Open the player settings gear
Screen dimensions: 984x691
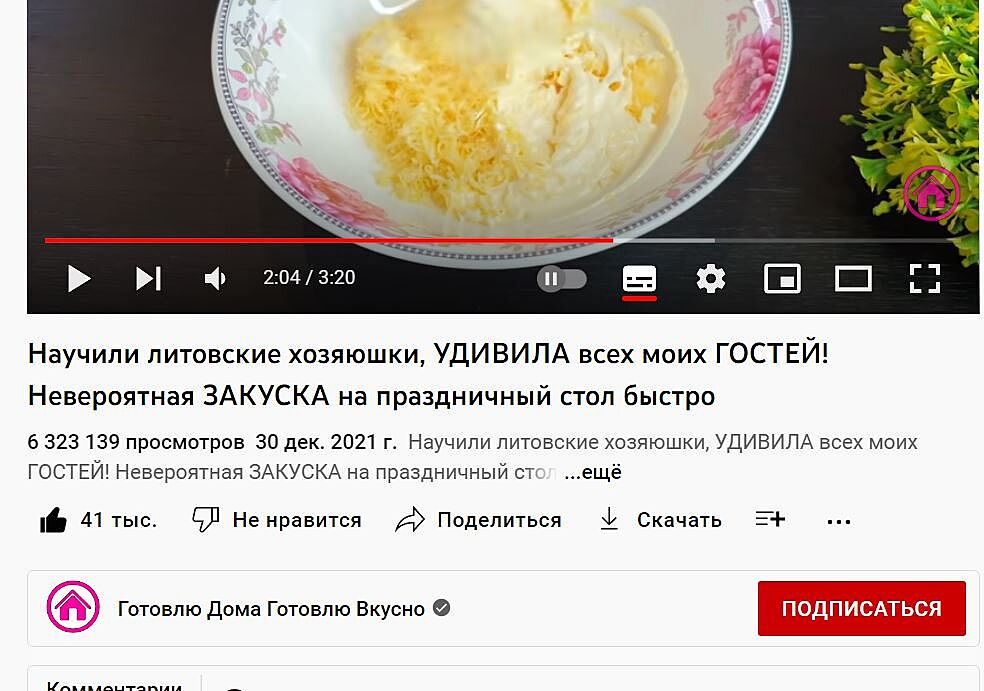(x=711, y=278)
